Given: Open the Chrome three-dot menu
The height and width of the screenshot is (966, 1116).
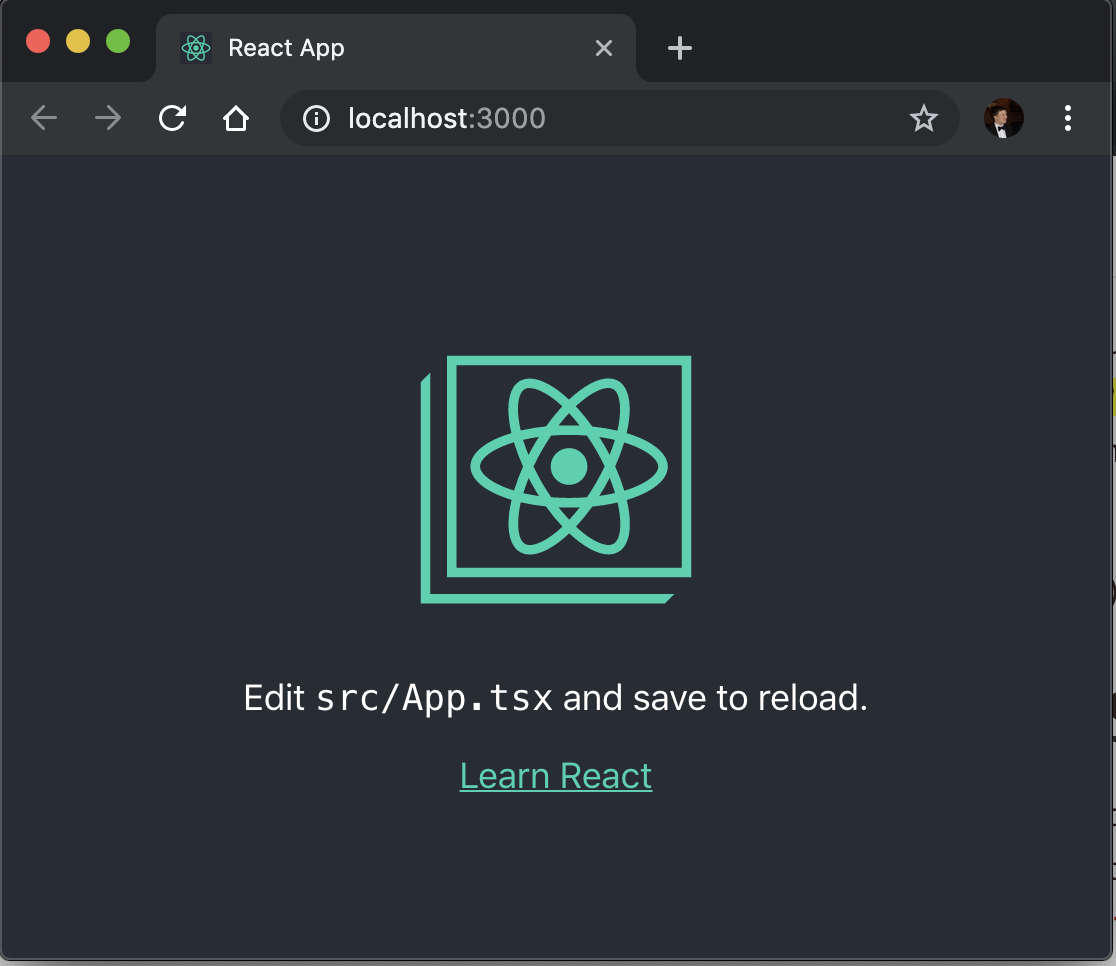Looking at the screenshot, I should point(1068,118).
